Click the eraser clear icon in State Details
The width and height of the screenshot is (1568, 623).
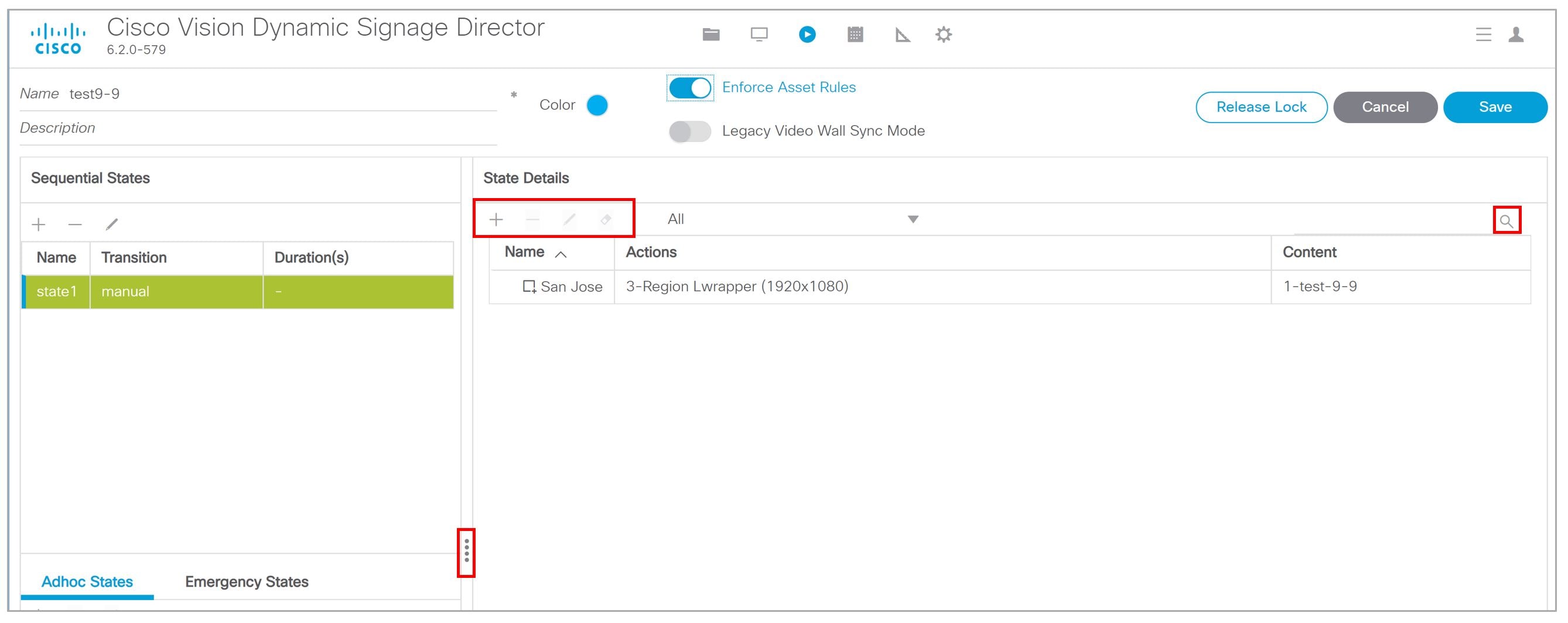click(606, 219)
